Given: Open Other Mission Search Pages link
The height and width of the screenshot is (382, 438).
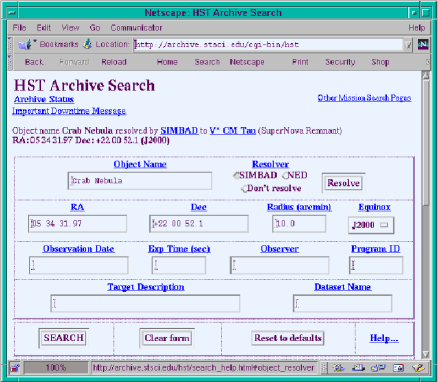Looking at the screenshot, I should tap(364, 98).
